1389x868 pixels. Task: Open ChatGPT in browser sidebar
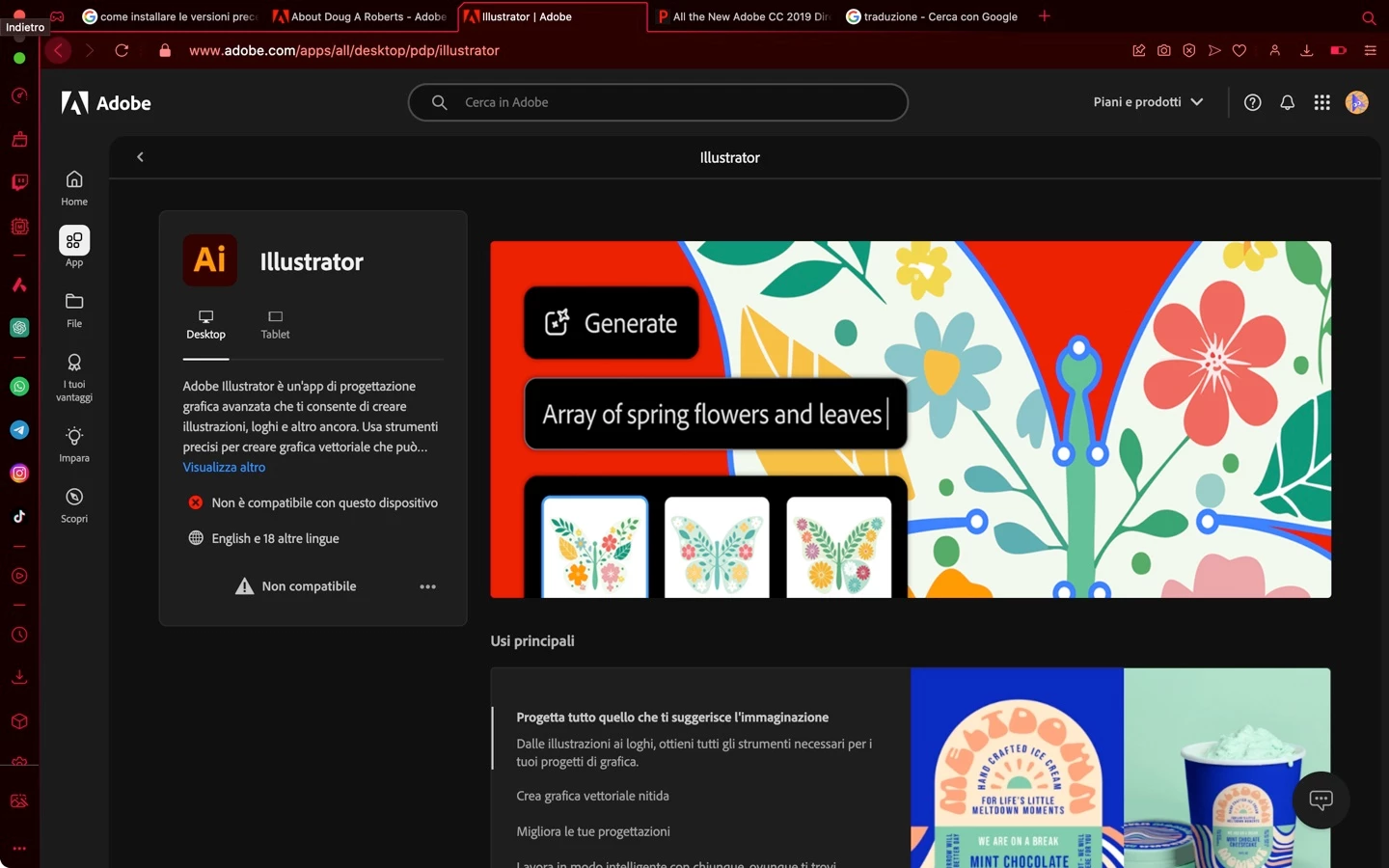coord(19,327)
